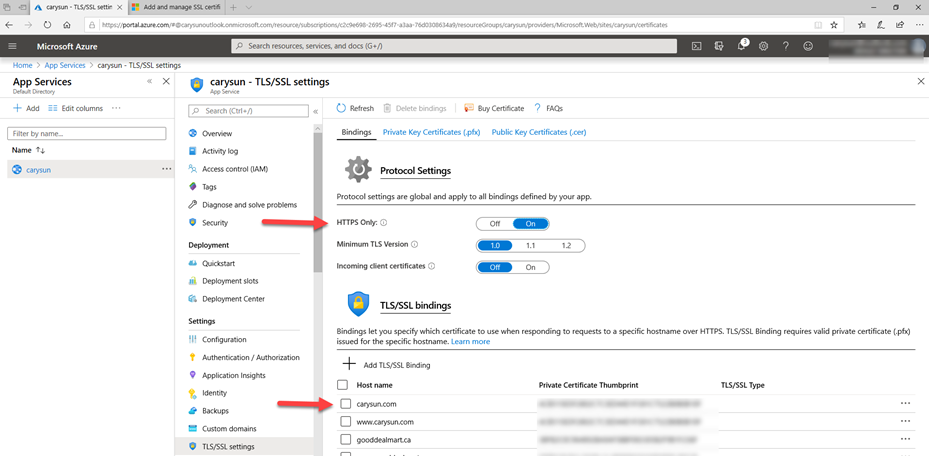Check the carysun.com binding checkbox
Screen dimensions: 929x456
click(x=345, y=403)
